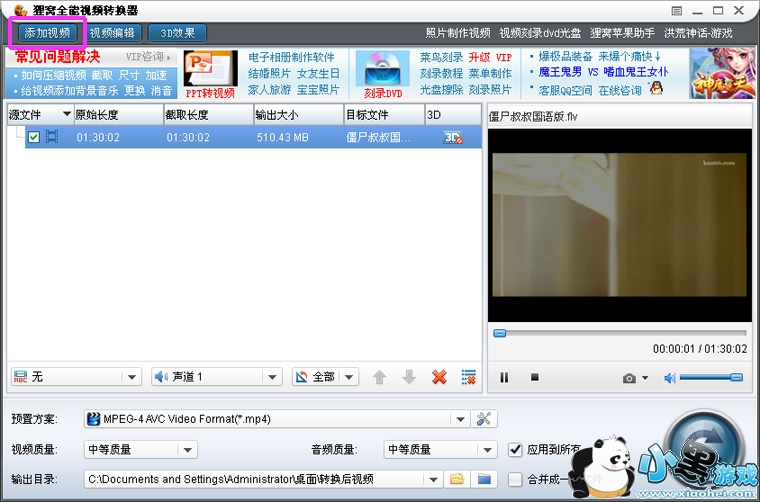Open VIP咨询 link
The image size is (760, 502).
[x=148, y=57]
